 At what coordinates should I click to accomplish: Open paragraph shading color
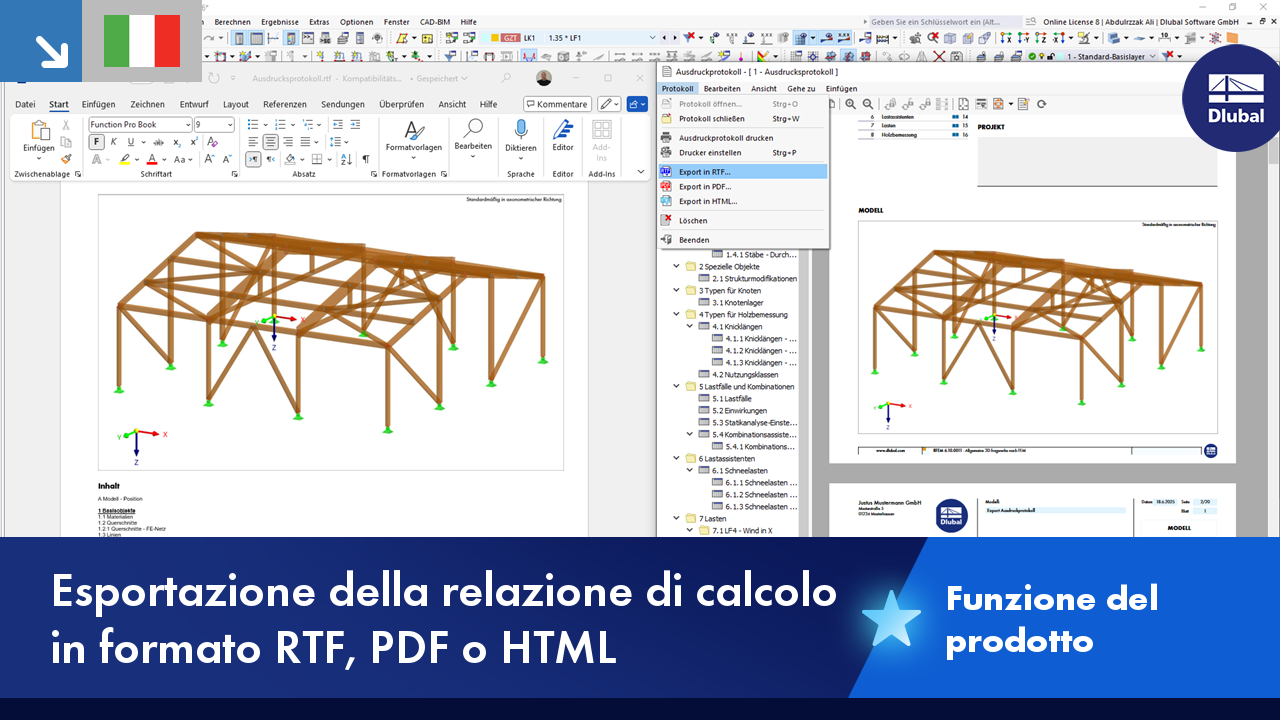pos(289,159)
